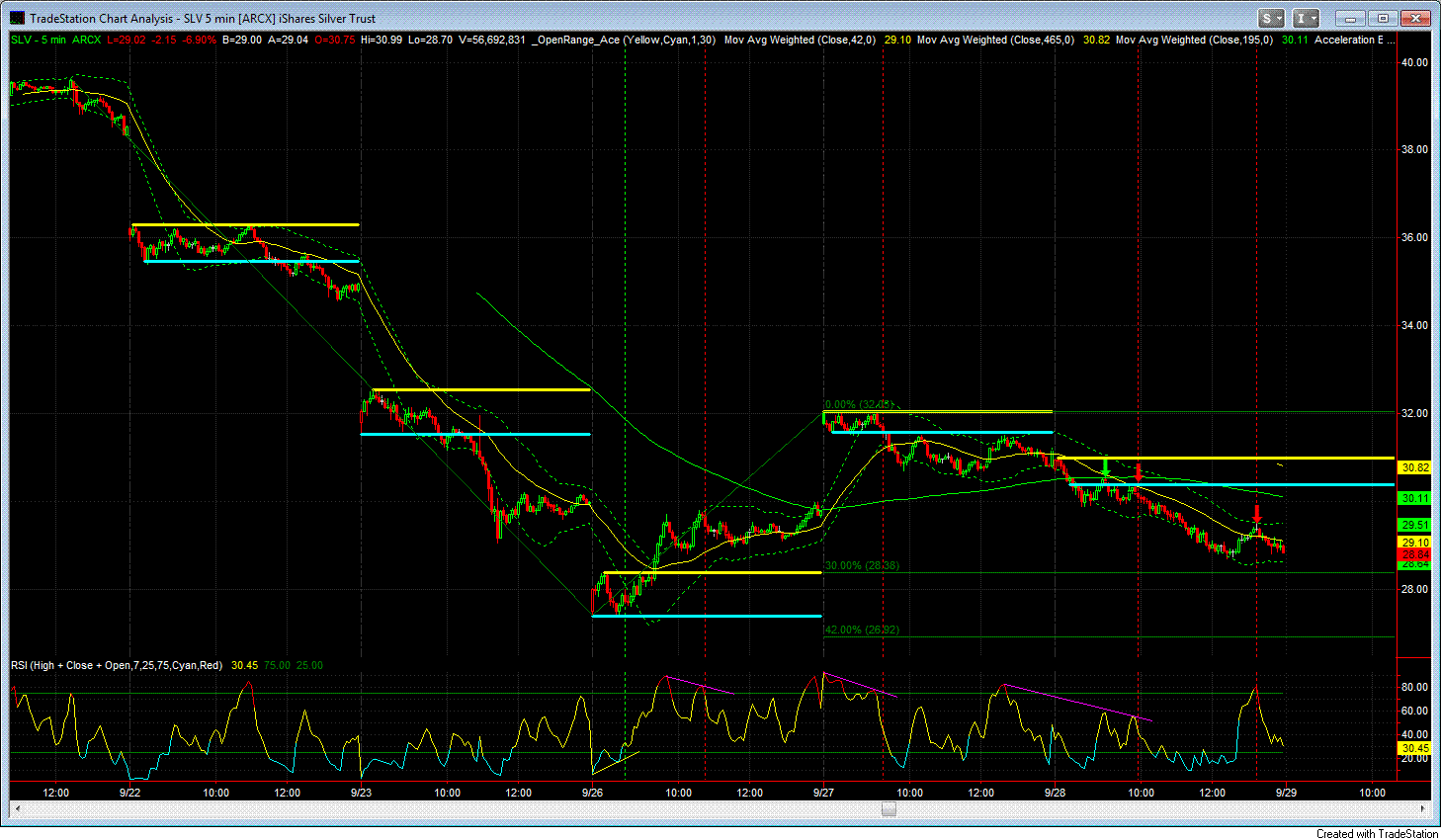Click the 9/26 date on time axis
1441x840 pixels.
593,793
